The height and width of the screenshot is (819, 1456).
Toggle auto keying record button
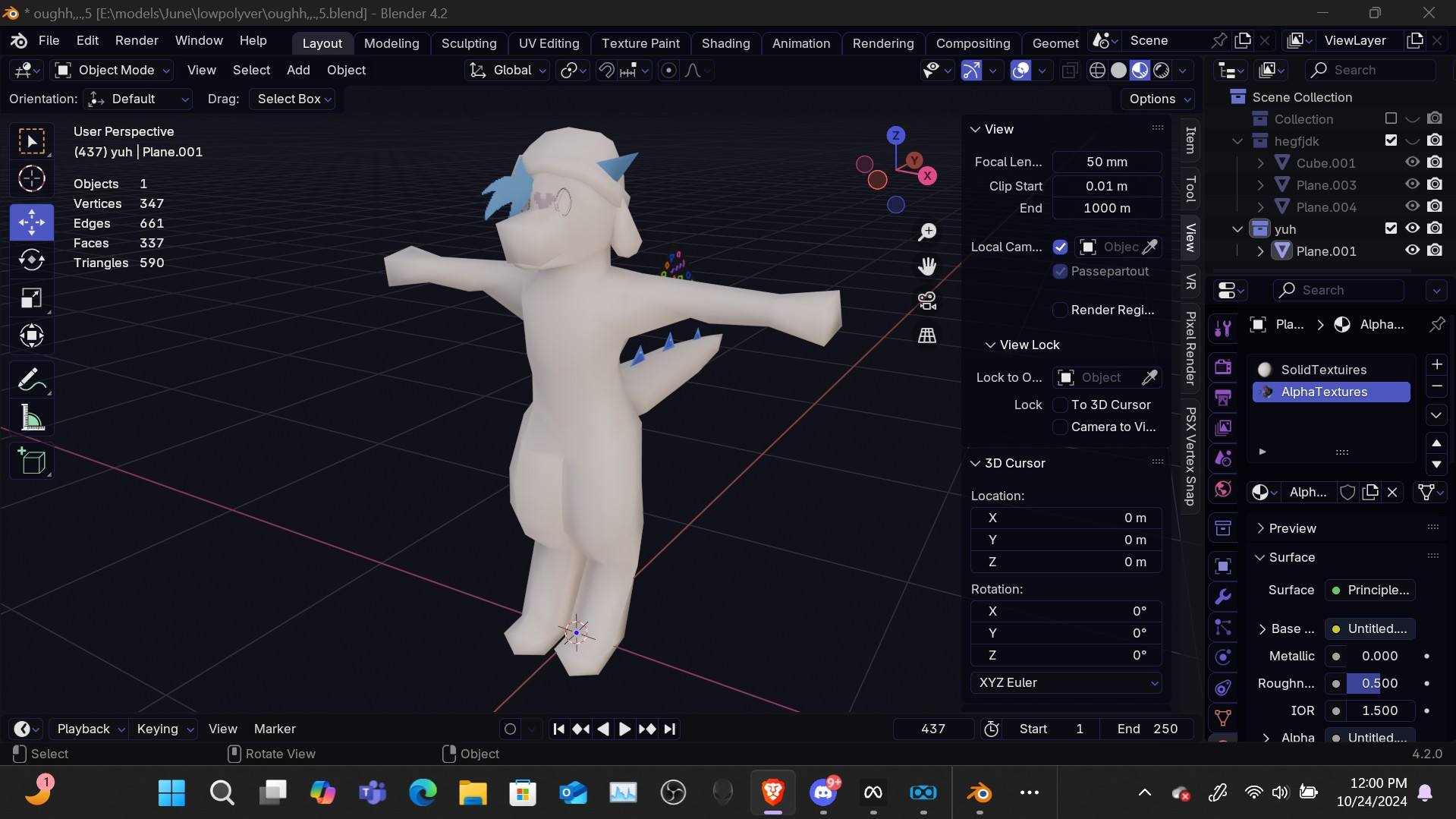tap(511, 729)
